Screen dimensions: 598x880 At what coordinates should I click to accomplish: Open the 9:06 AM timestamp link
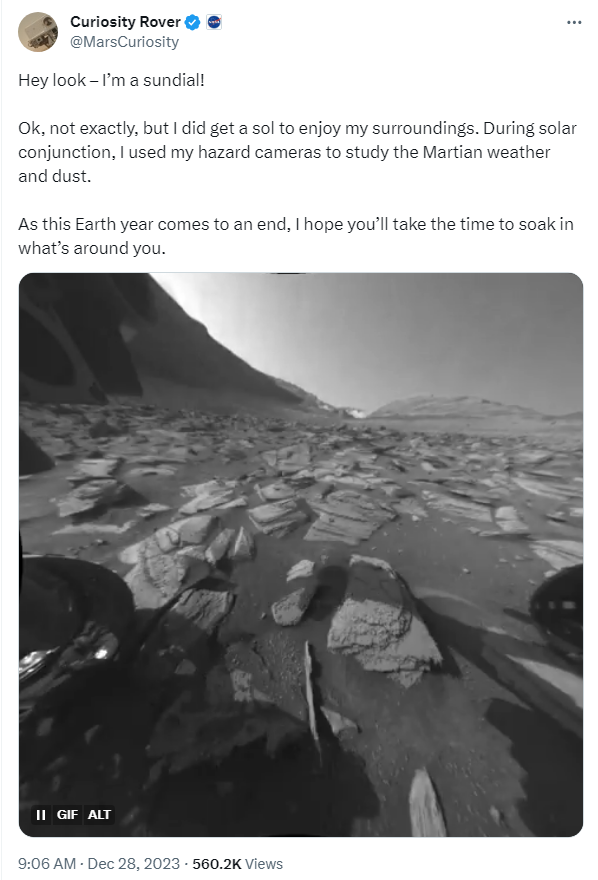tap(47, 864)
